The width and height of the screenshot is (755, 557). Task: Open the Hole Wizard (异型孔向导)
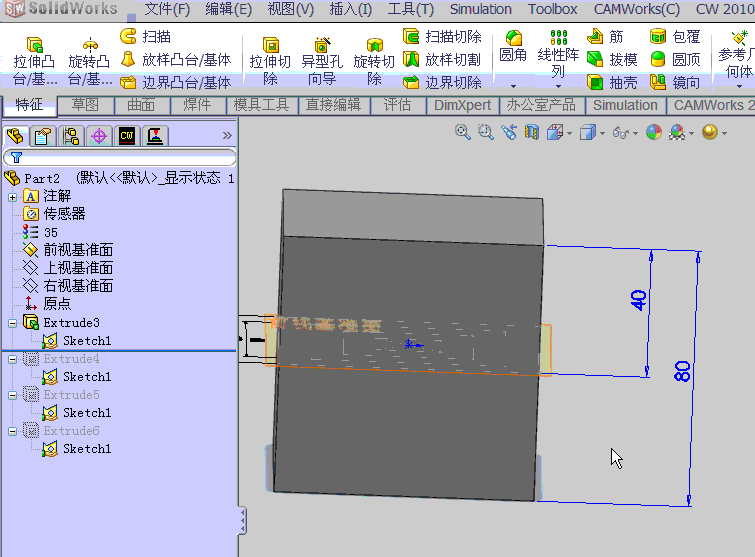[x=322, y=62]
